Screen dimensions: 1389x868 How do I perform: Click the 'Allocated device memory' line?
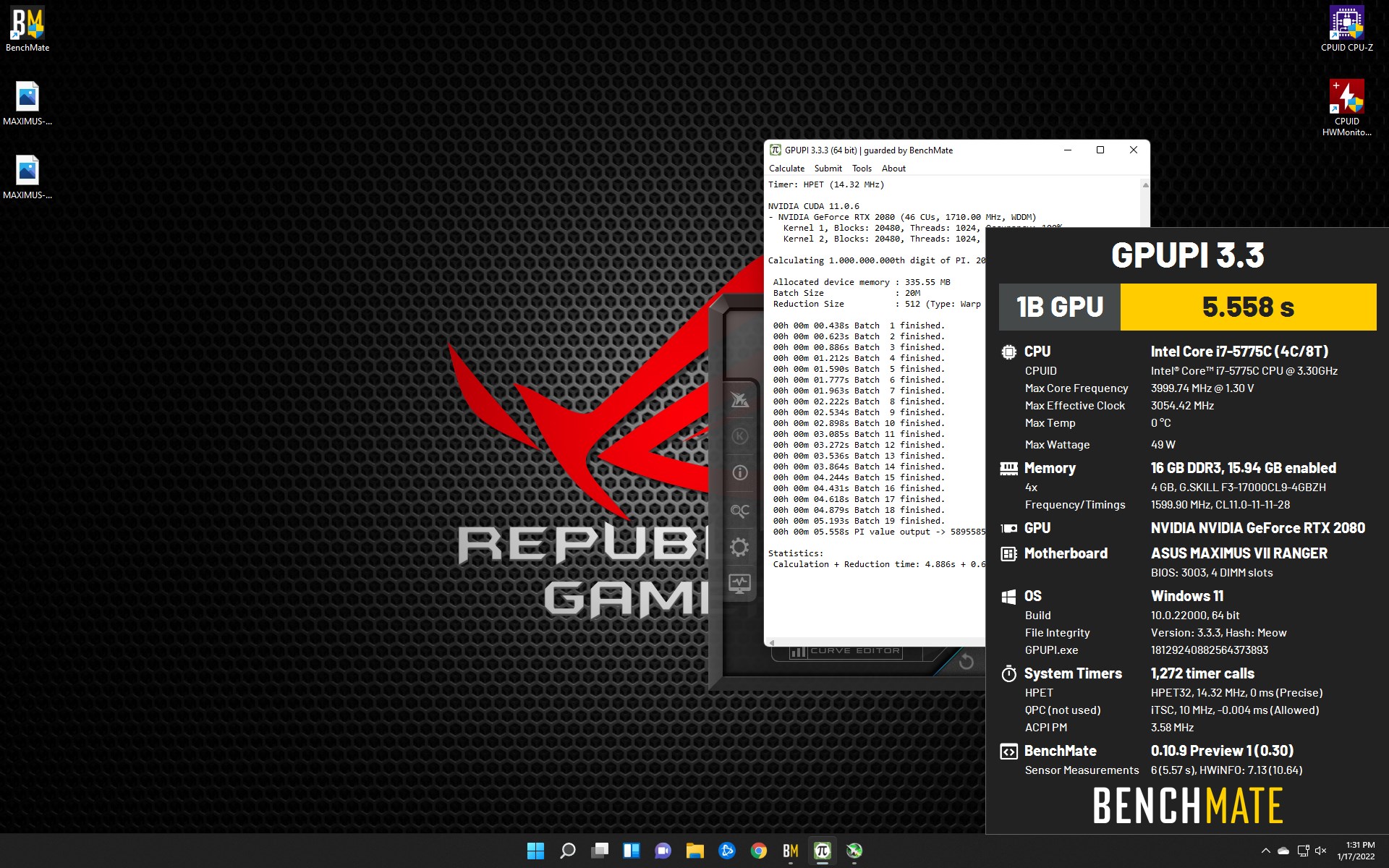[862, 282]
